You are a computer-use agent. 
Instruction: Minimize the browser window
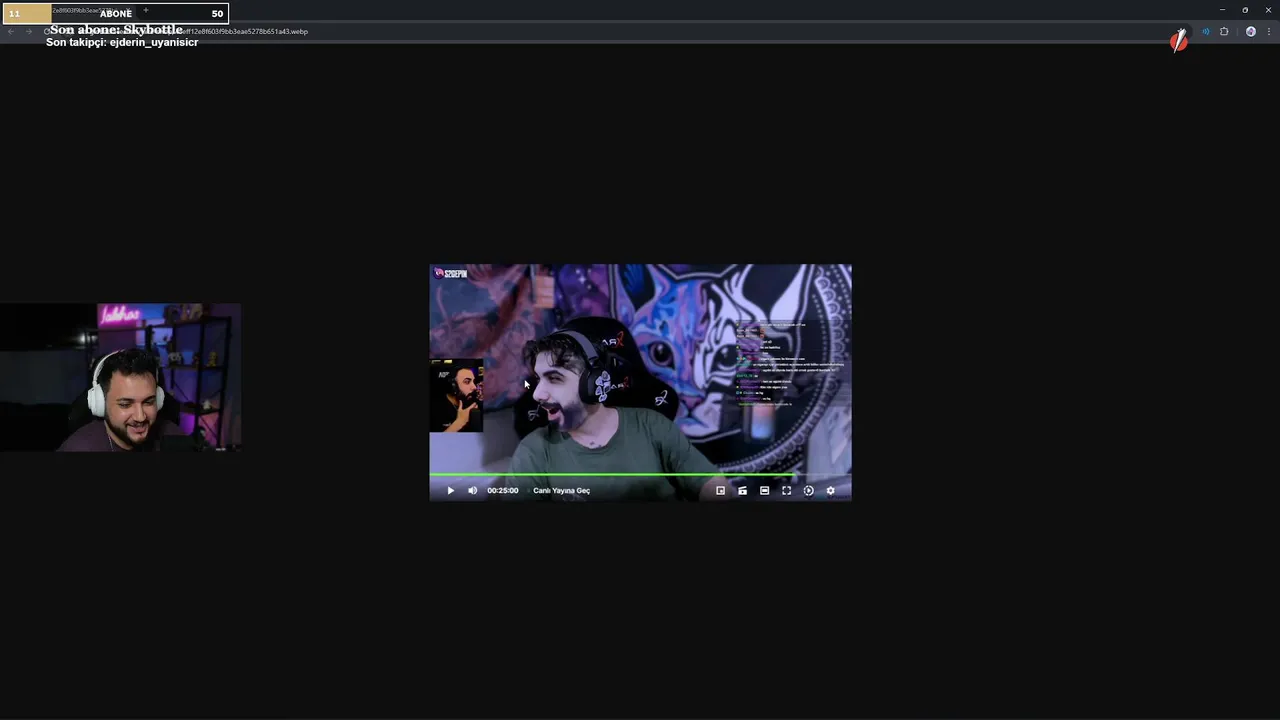pyautogui.click(x=1222, y=10)
